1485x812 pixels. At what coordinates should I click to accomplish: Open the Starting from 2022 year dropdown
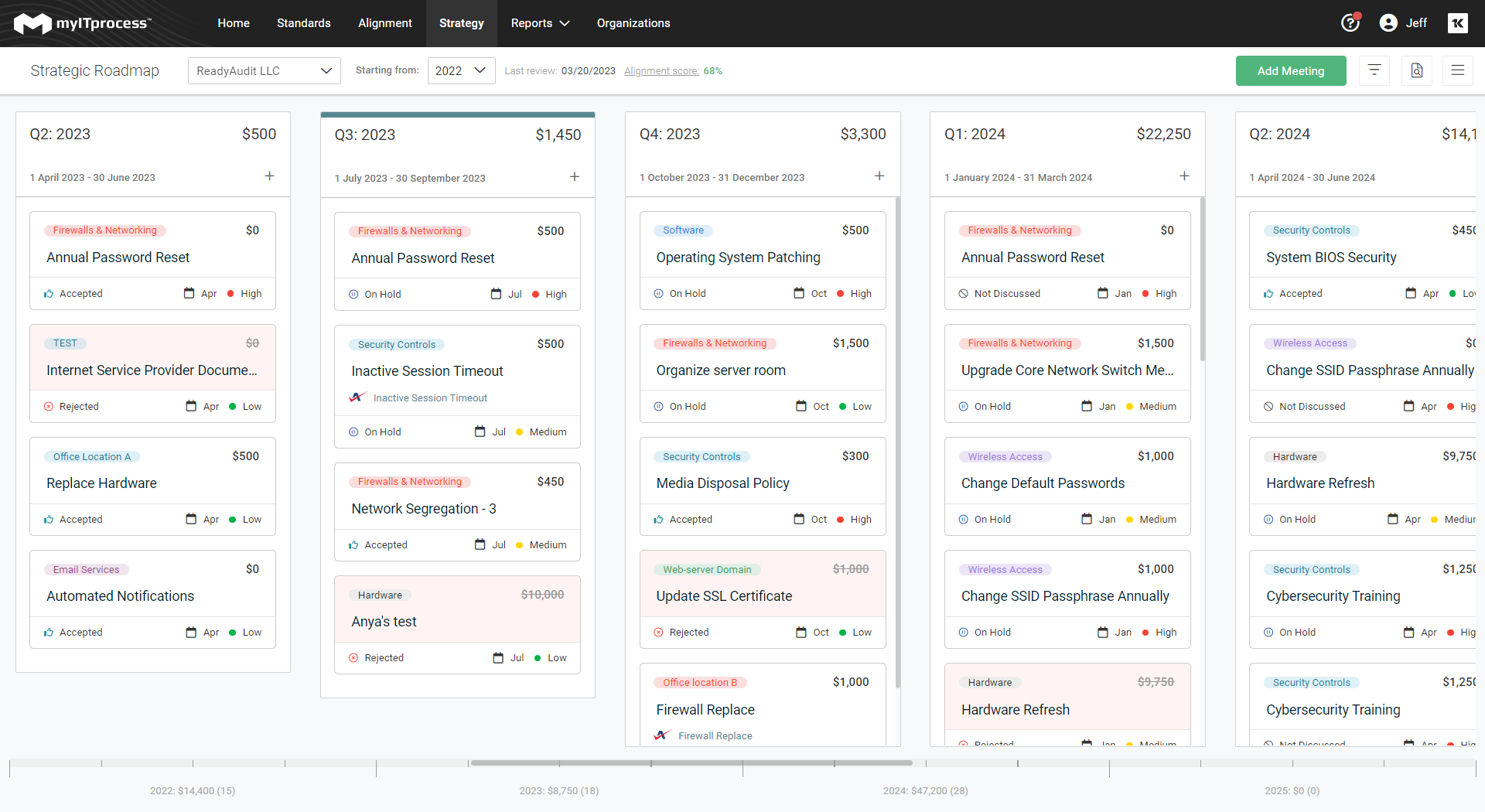460,70
